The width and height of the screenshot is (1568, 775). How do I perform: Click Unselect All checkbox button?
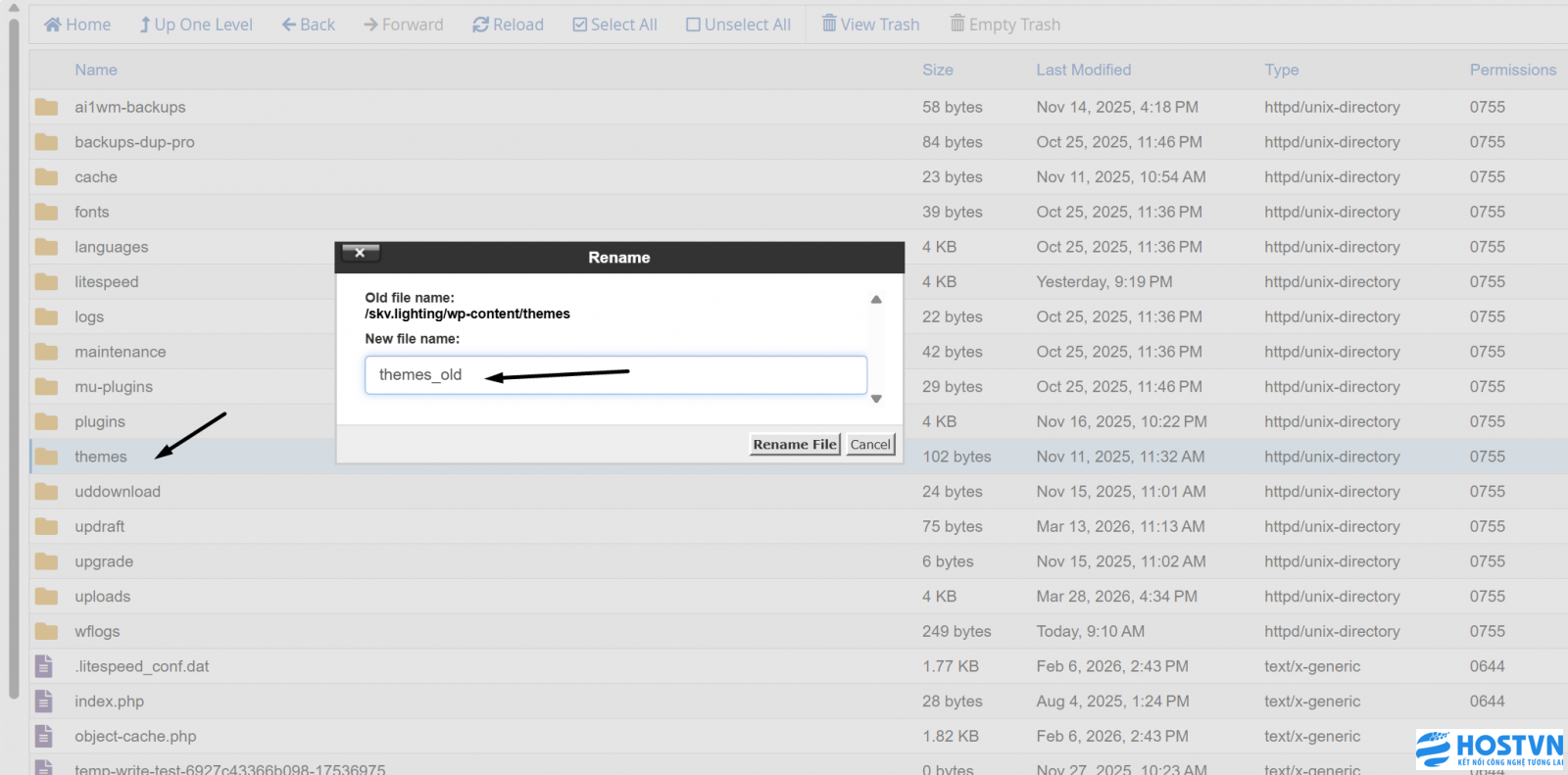(738, 24)
